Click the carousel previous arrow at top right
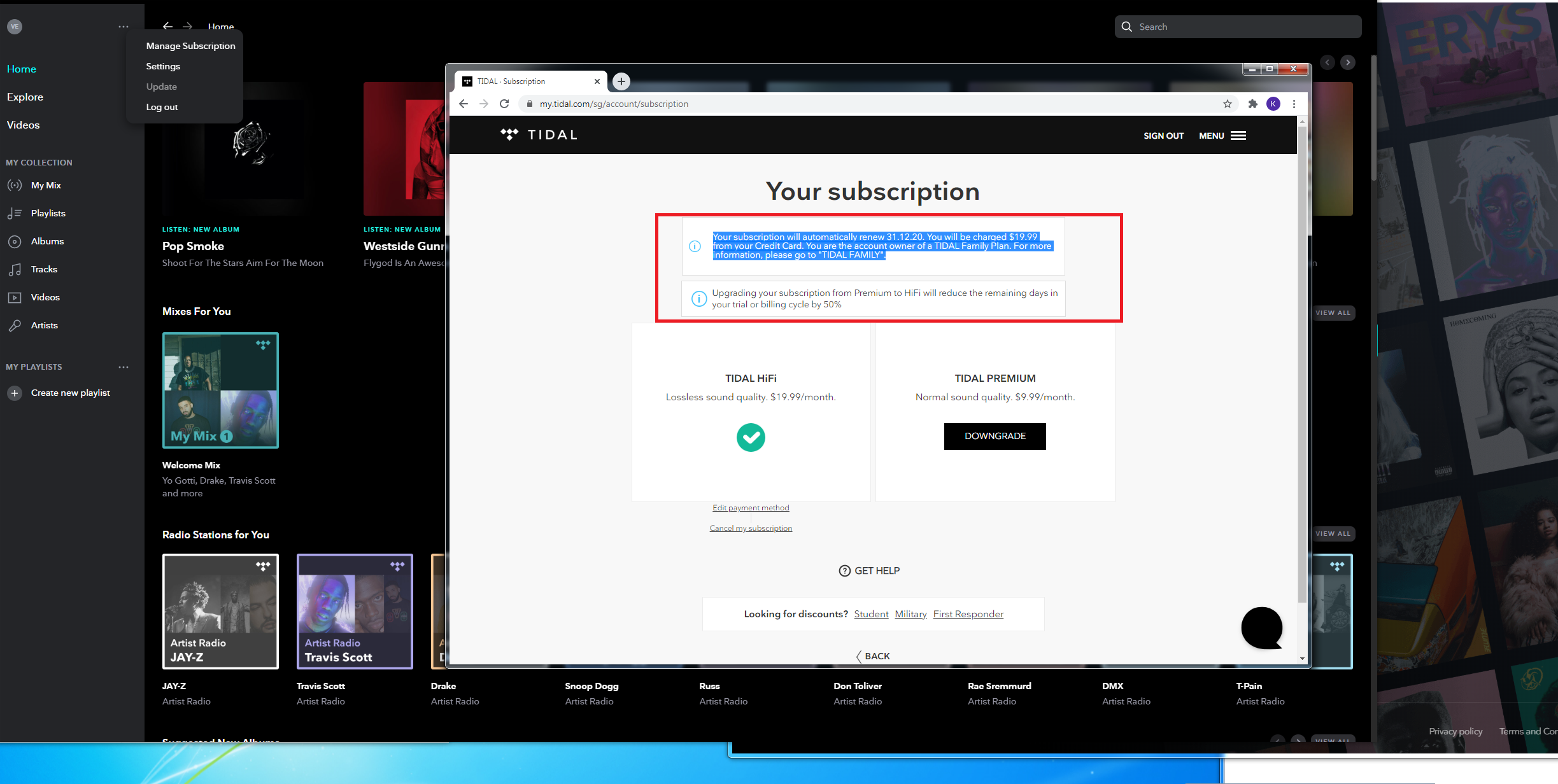Screen dimensions: 1558x784 (x=1328, y=62)
